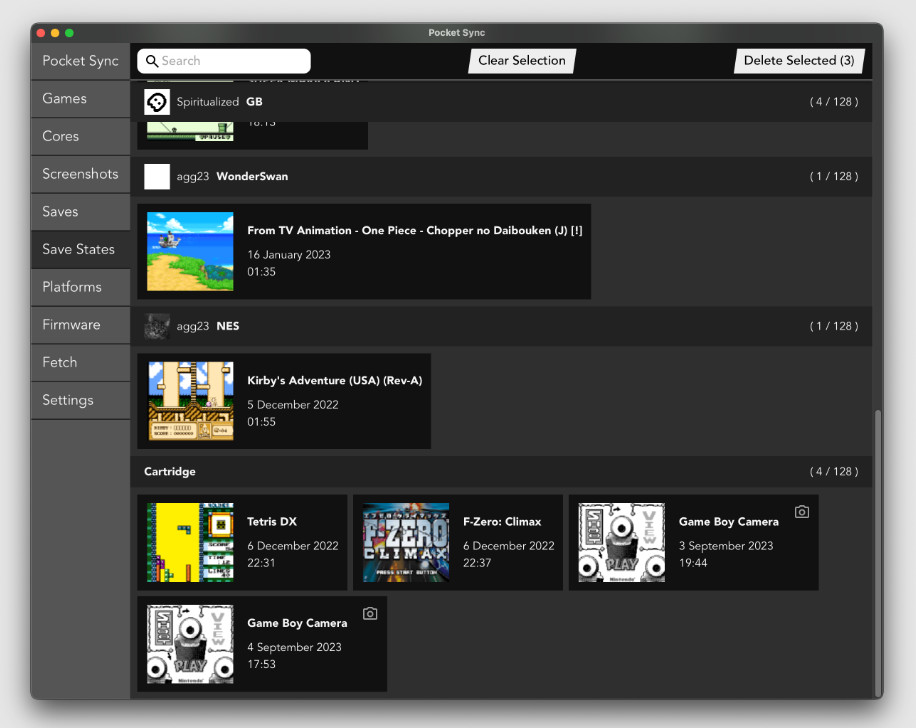Image resolution: width=916 pixels, height=728 pixels.
Task: Click Kirby's Adventure (USA) (Rev-A) title
Action: (x=335, y=380)
